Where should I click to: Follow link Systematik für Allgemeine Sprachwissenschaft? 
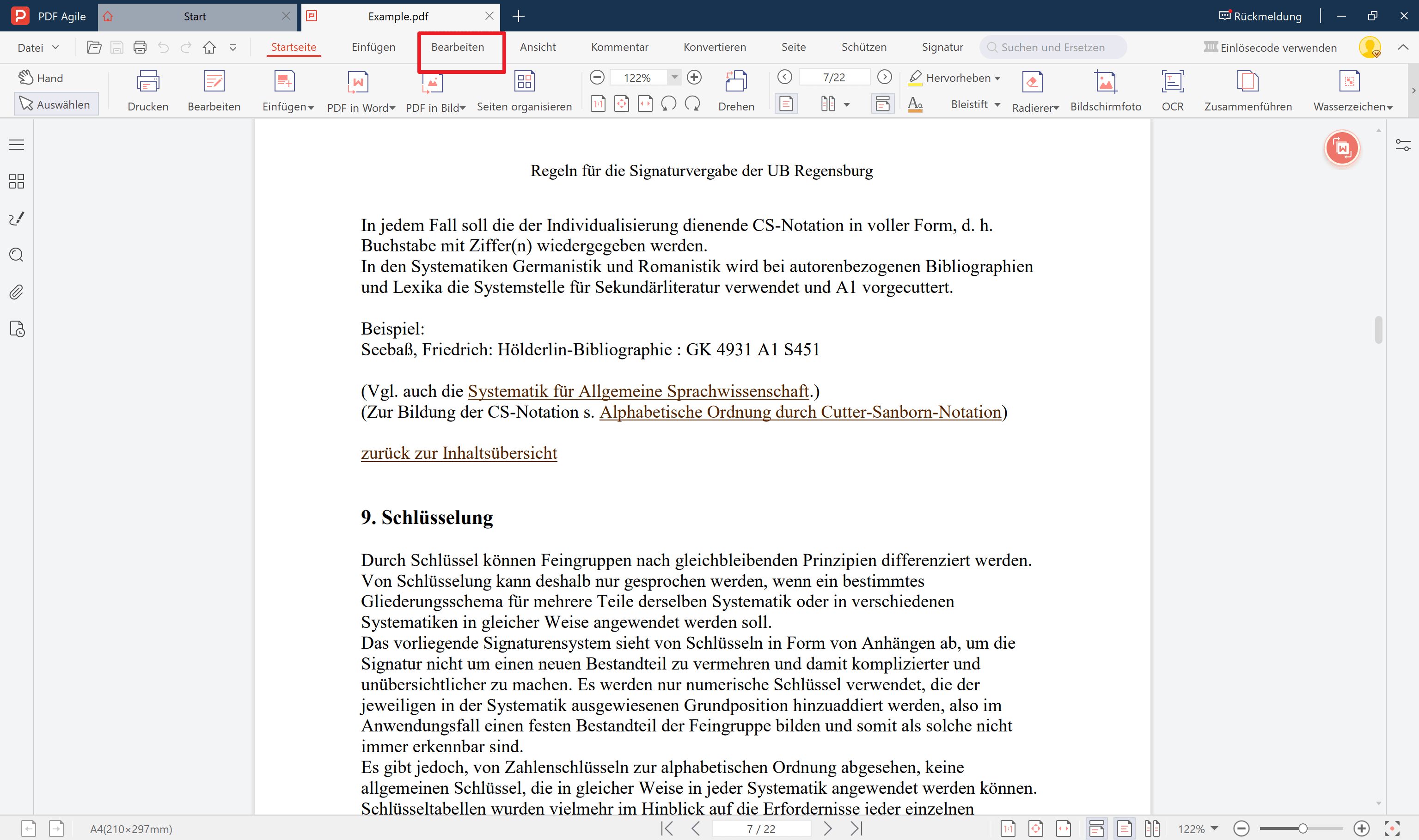[638, 391]
